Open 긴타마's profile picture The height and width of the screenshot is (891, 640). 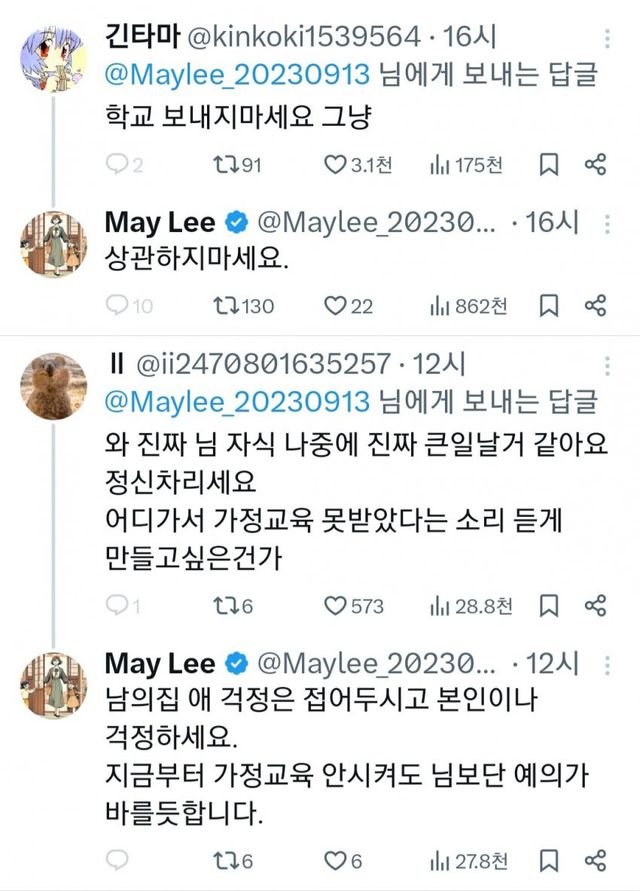coord(53,54)
